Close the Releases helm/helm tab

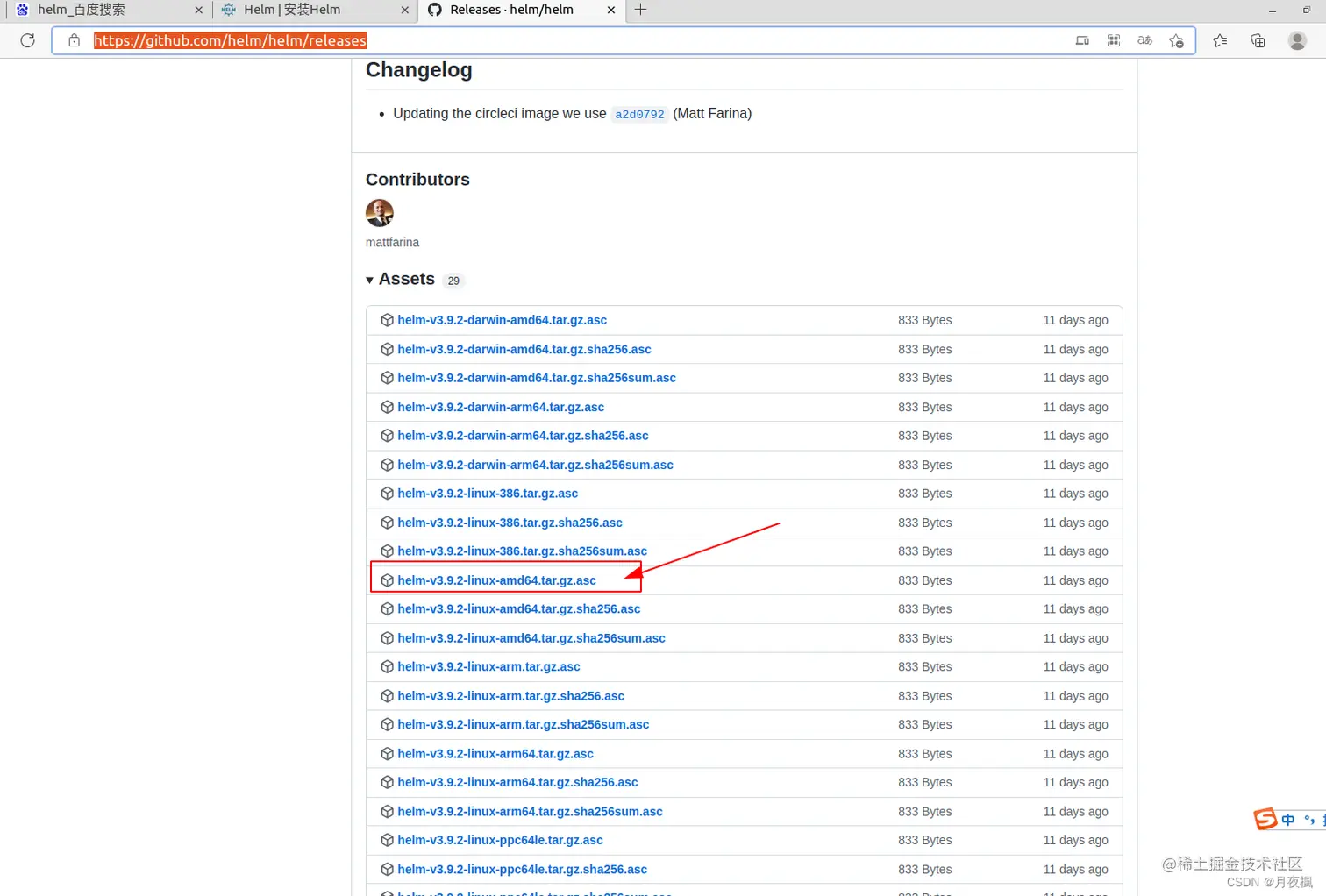coord(611,10)
